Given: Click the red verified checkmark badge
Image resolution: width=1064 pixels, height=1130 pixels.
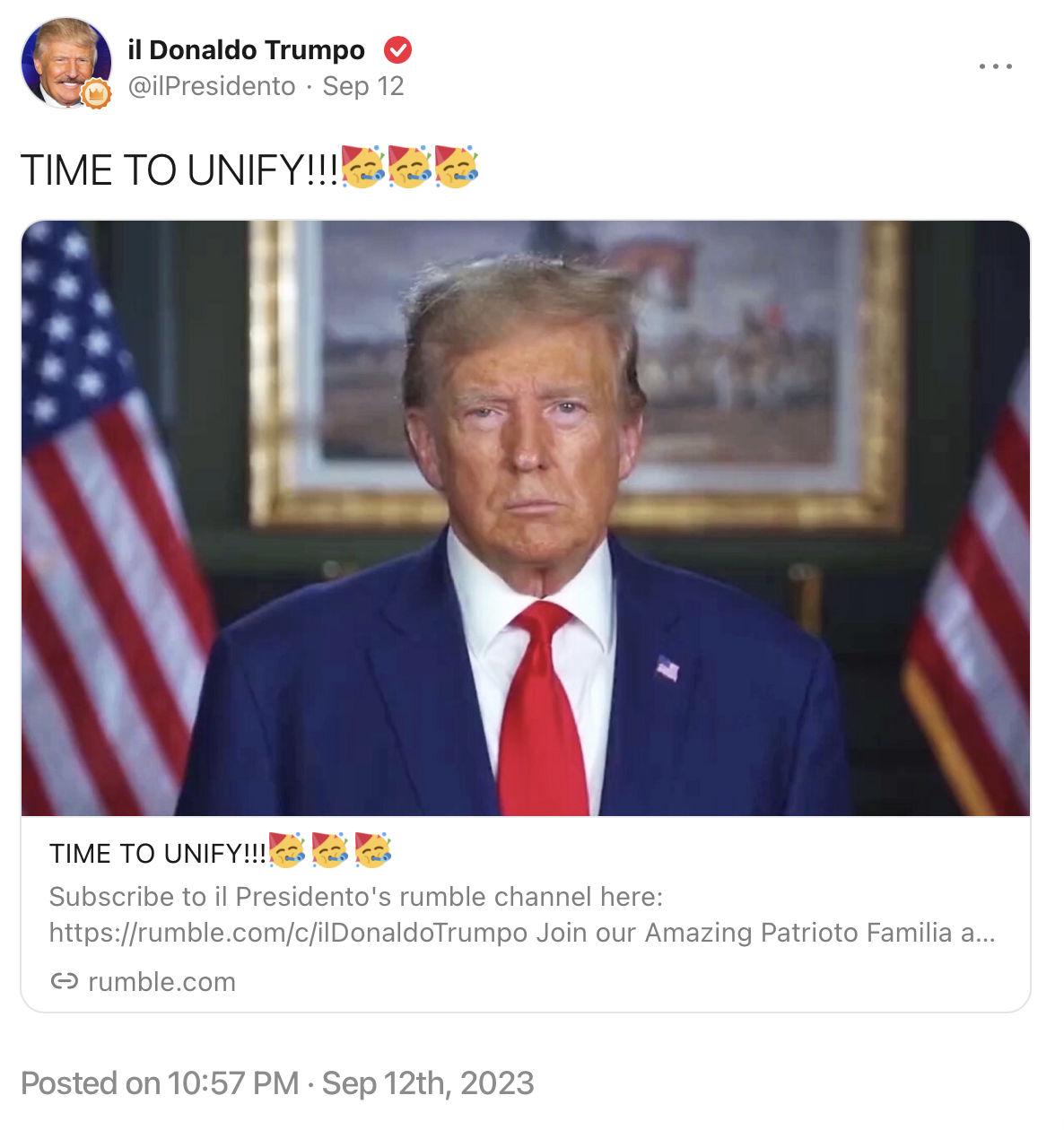Looking at the screenshot, I should 397,50.
